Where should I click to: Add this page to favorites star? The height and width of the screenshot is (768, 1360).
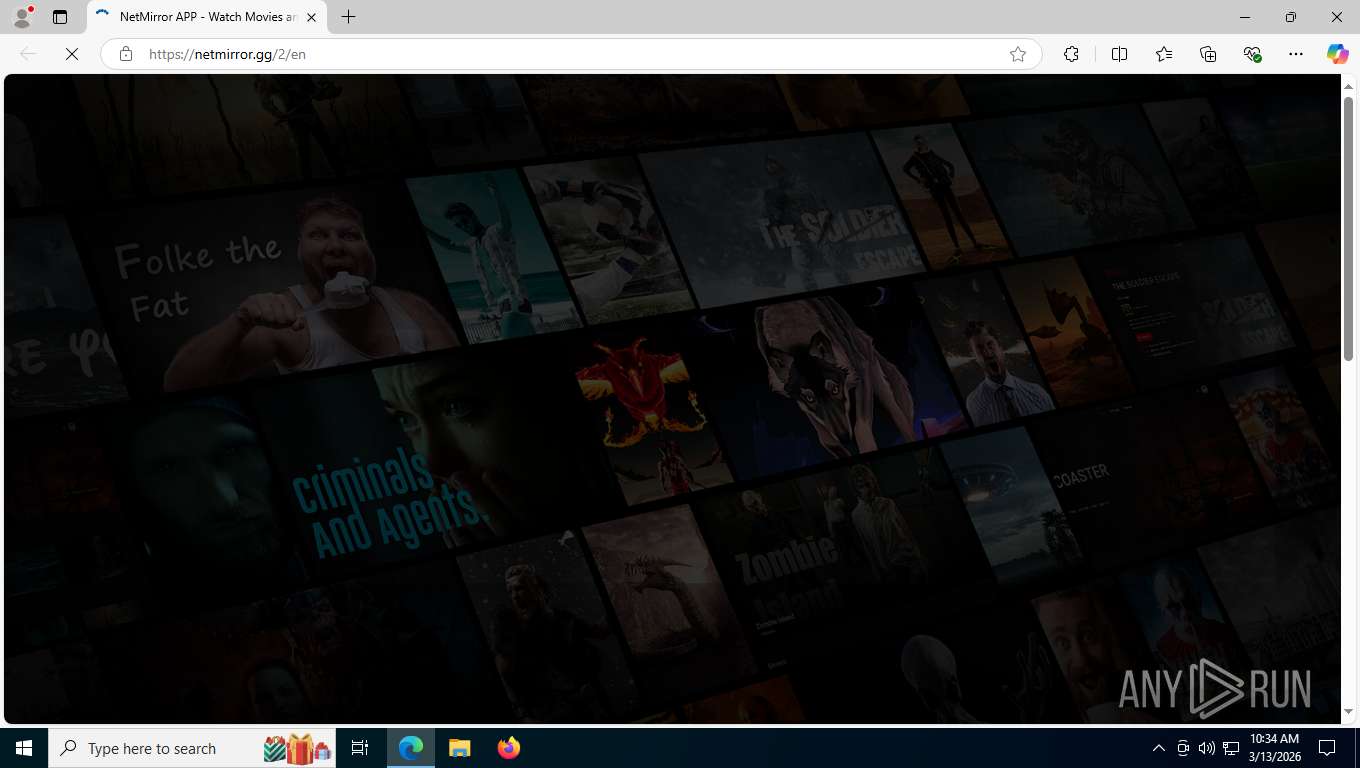click(x=1018, y=54)
